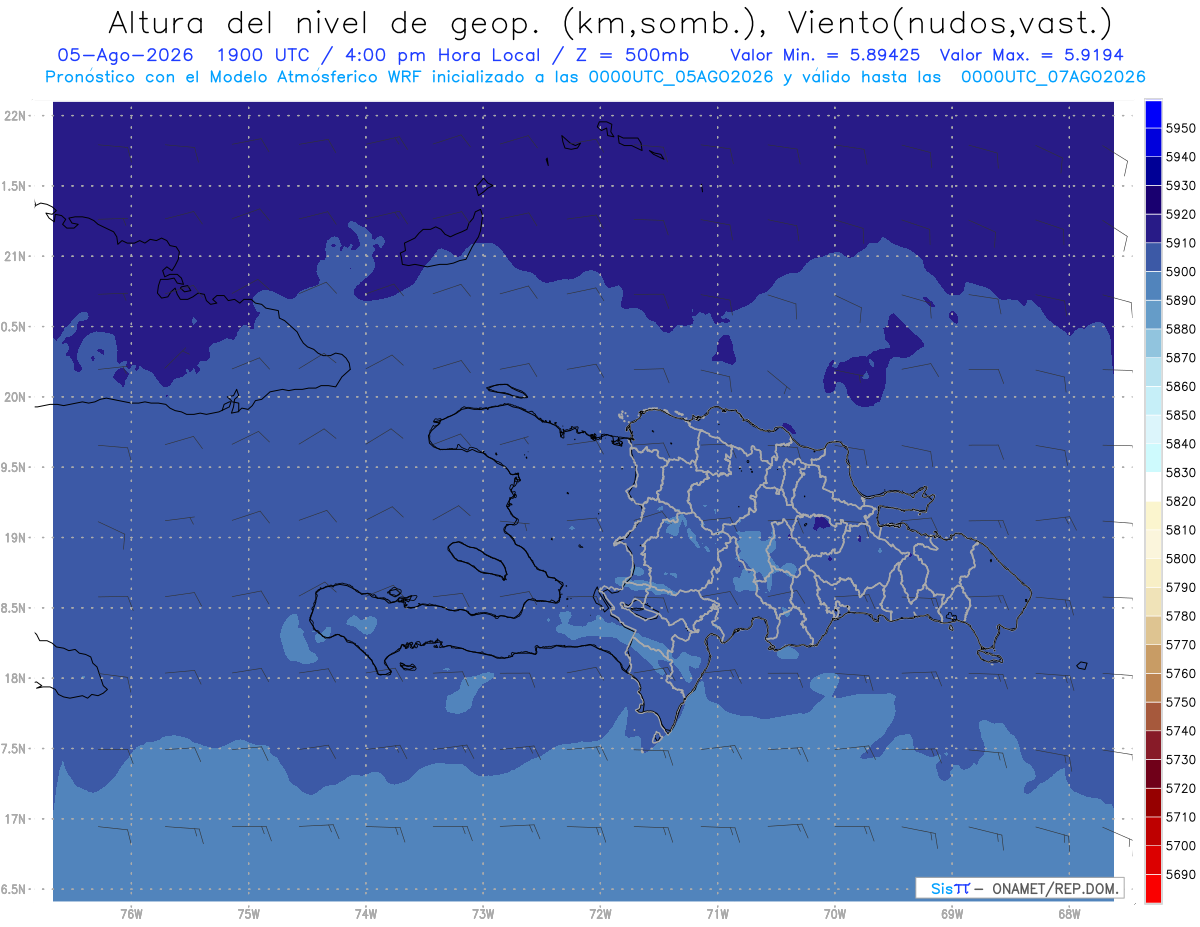Click the "5900" legend value
1200x927 pixels.
tap(1180, 272)
